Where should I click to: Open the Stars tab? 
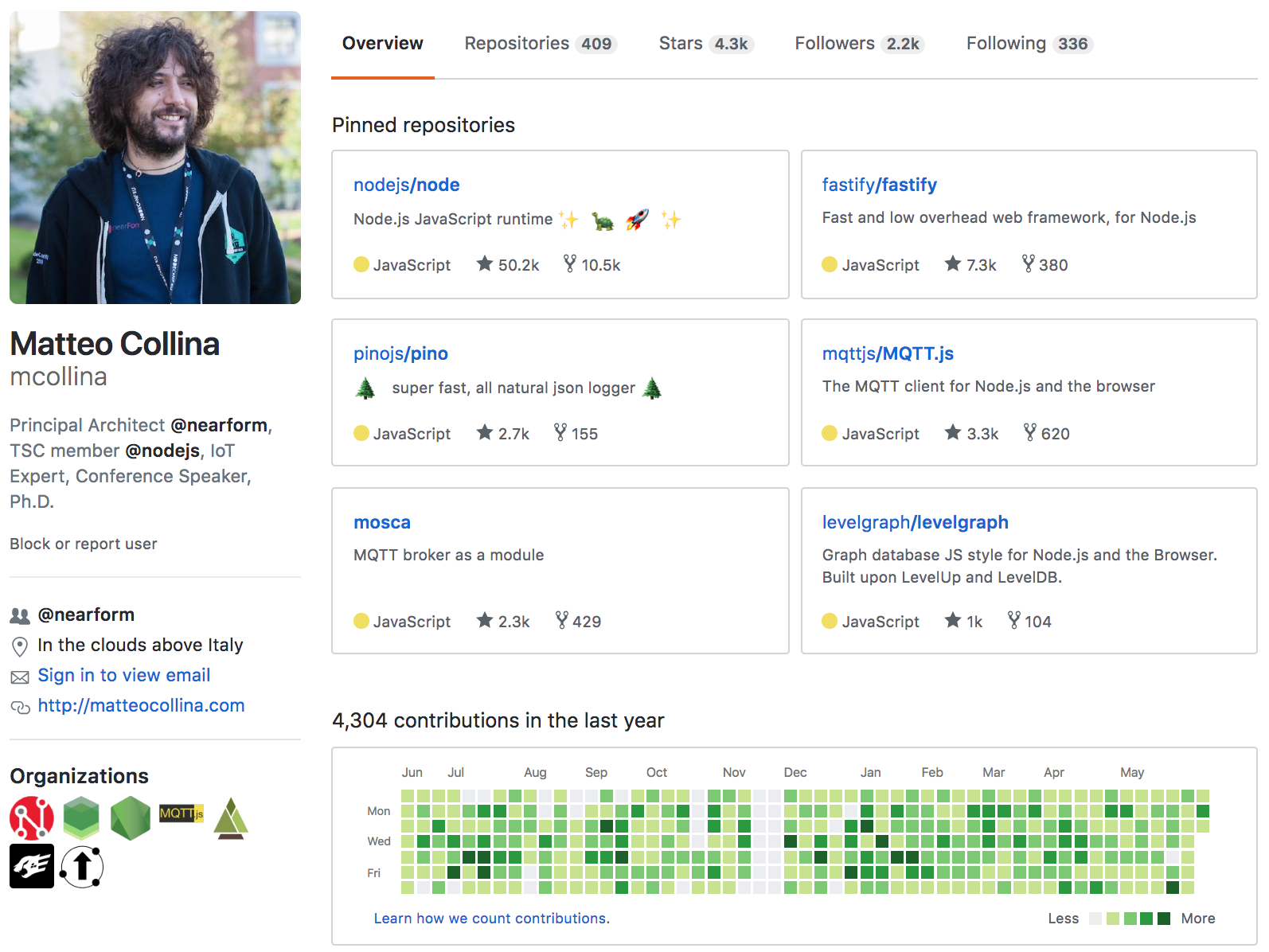click(705, 44)
